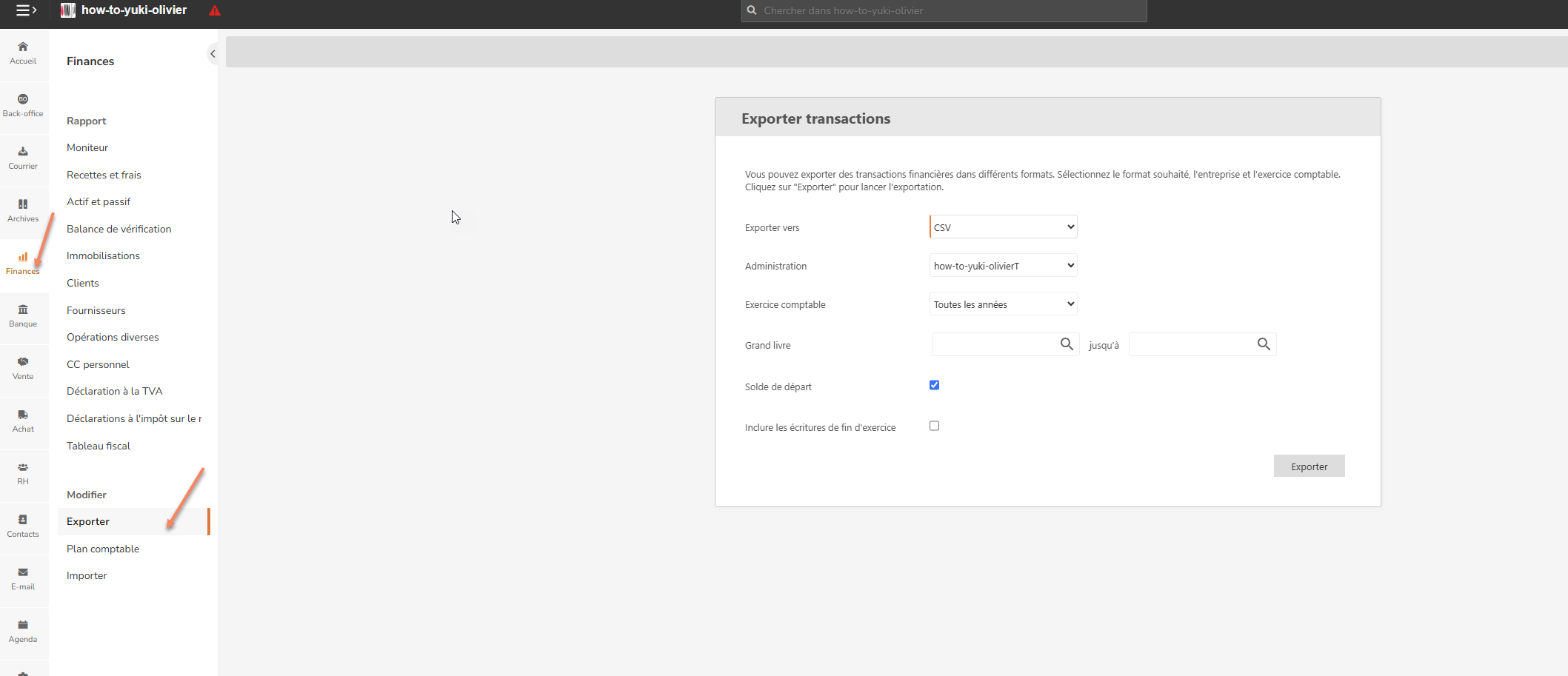The height and width of the screenshot is (676, 1568).
Task: Collapse the Finances side panel chevron
Action: (213, 53)
